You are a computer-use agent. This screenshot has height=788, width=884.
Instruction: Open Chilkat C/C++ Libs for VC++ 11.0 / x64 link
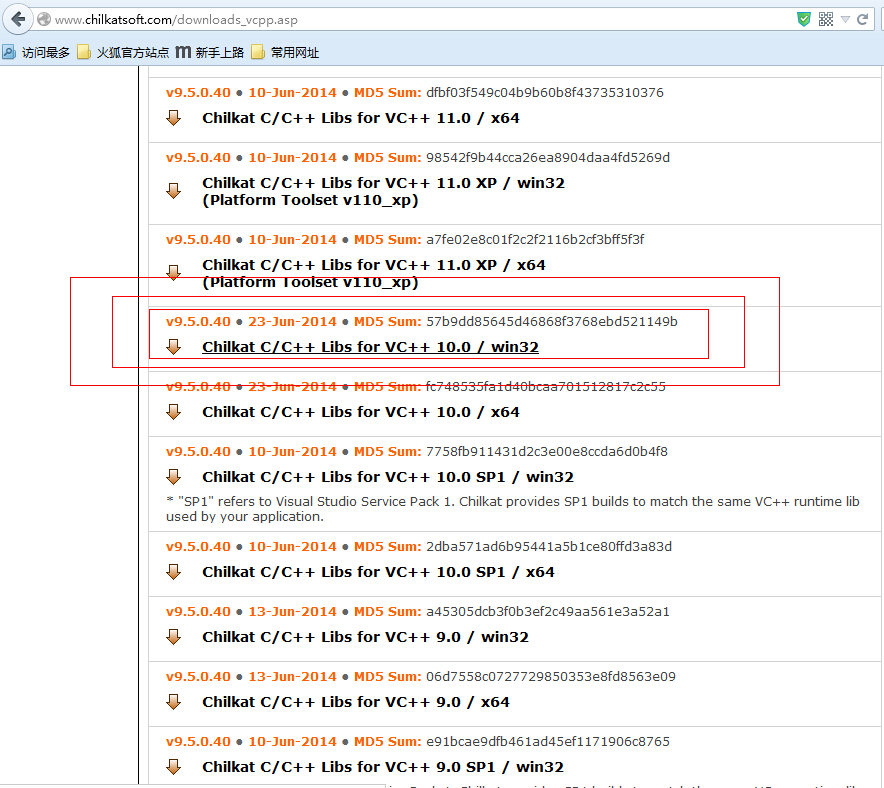(361, 118)
